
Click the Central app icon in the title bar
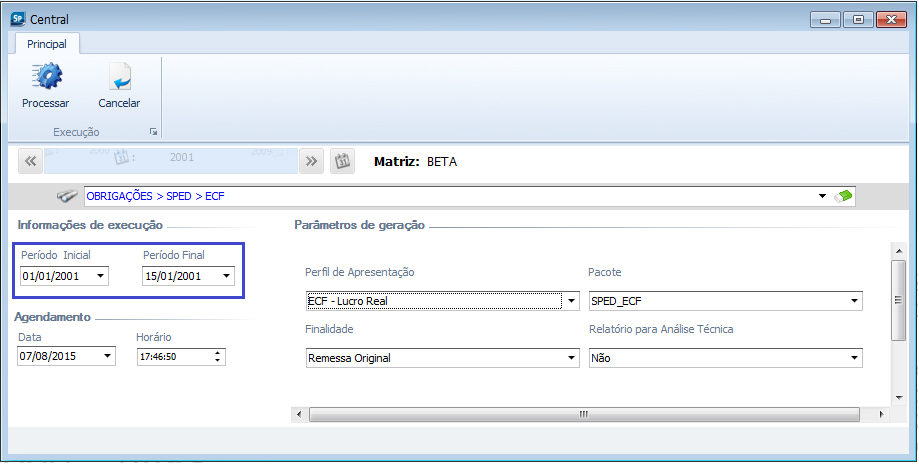point(16,19)
